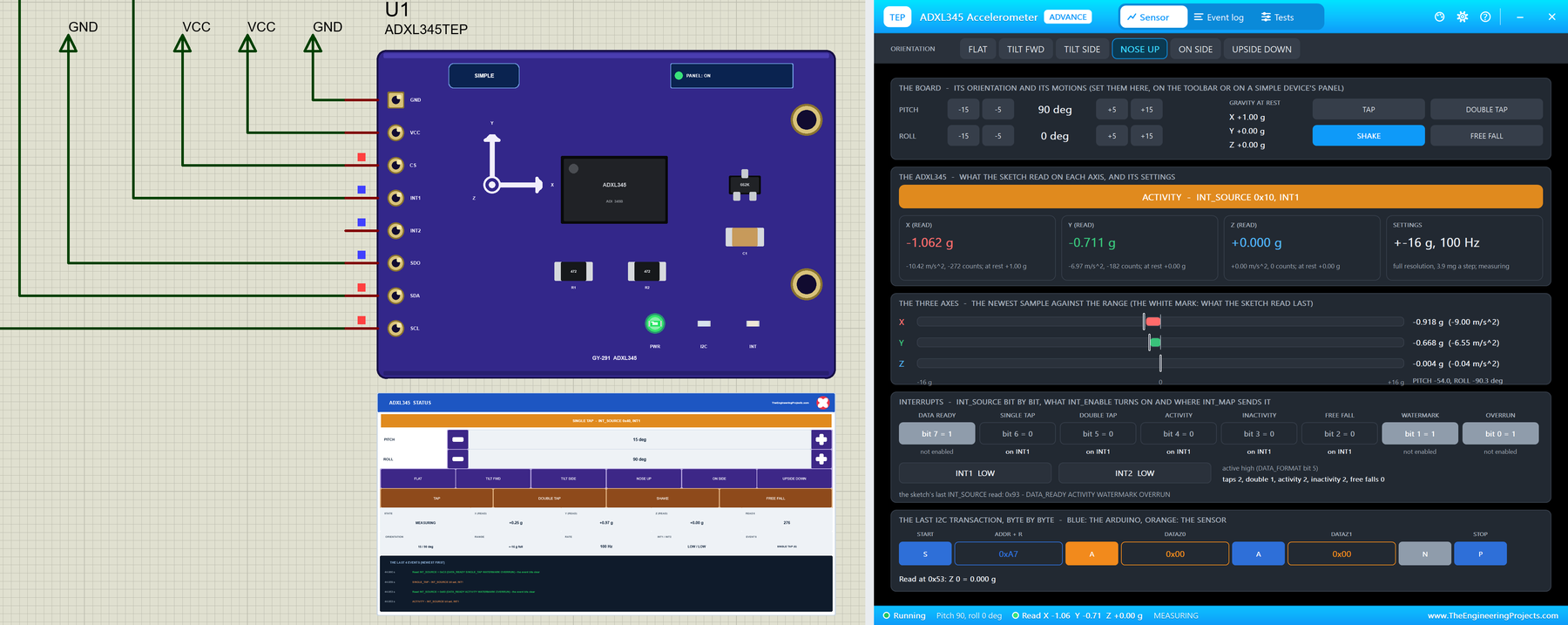The height and width of the screenshot is (625, 1568).
Task: Toggle the PANEL: ON switch on the board
Action: [732, 76]
